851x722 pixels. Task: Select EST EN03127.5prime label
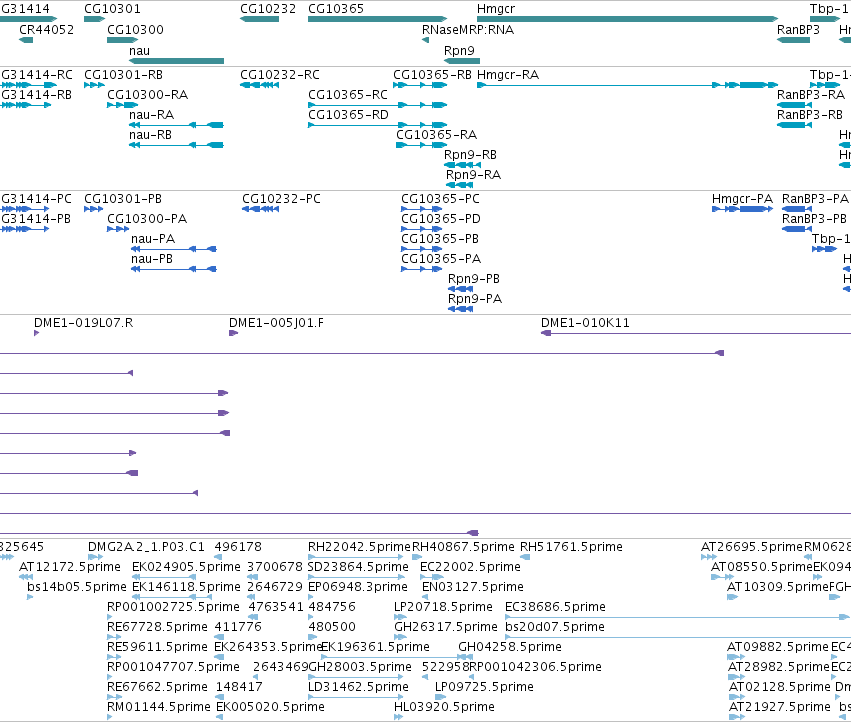tap(473, 587)
